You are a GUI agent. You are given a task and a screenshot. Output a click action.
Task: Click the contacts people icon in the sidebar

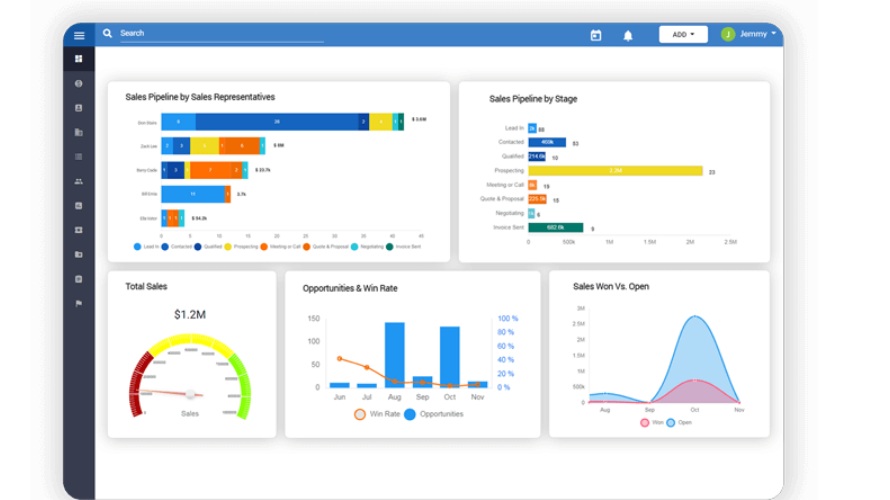(79, 181)
